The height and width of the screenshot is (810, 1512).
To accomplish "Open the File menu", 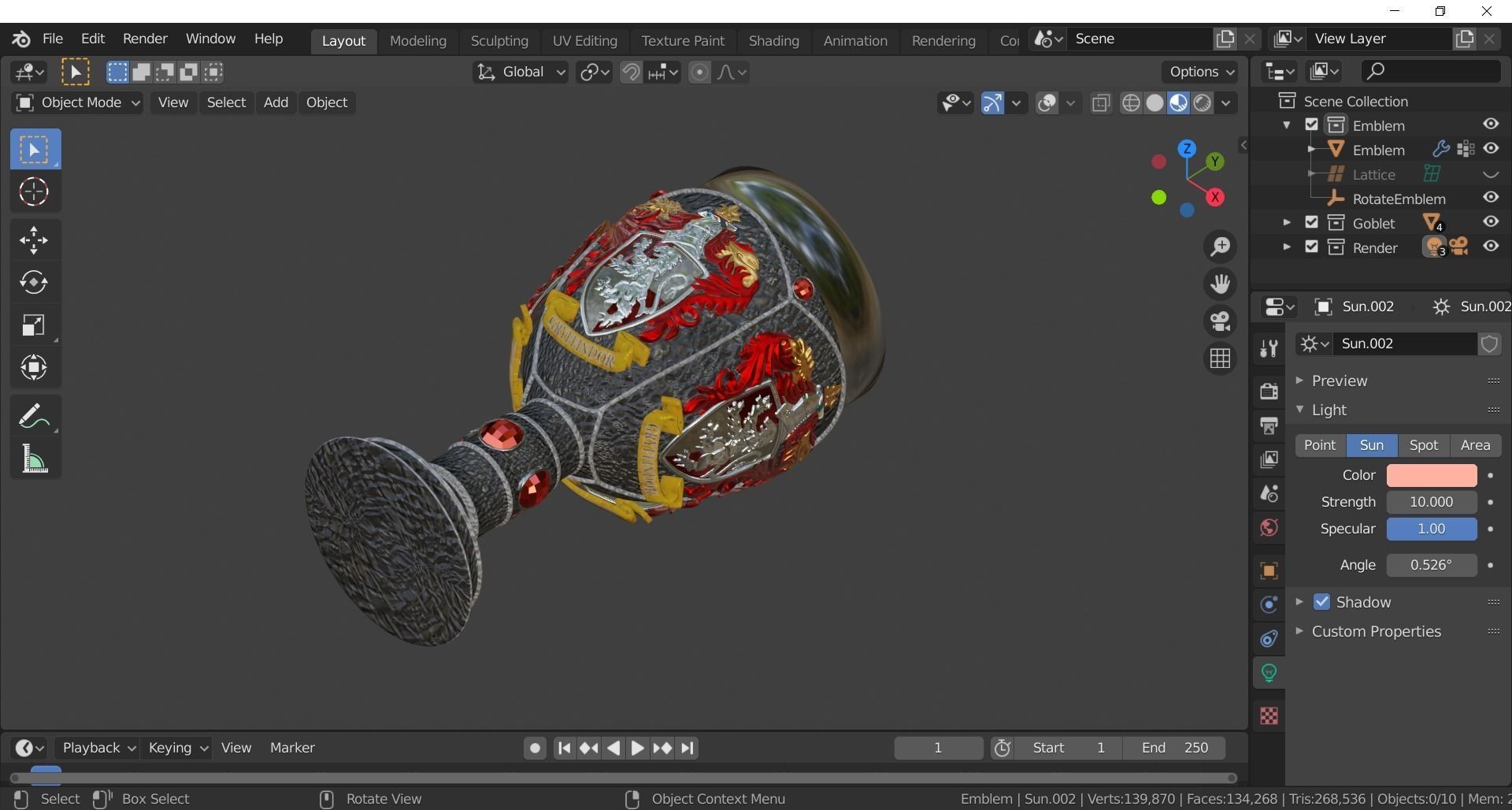I will (52, 39).
